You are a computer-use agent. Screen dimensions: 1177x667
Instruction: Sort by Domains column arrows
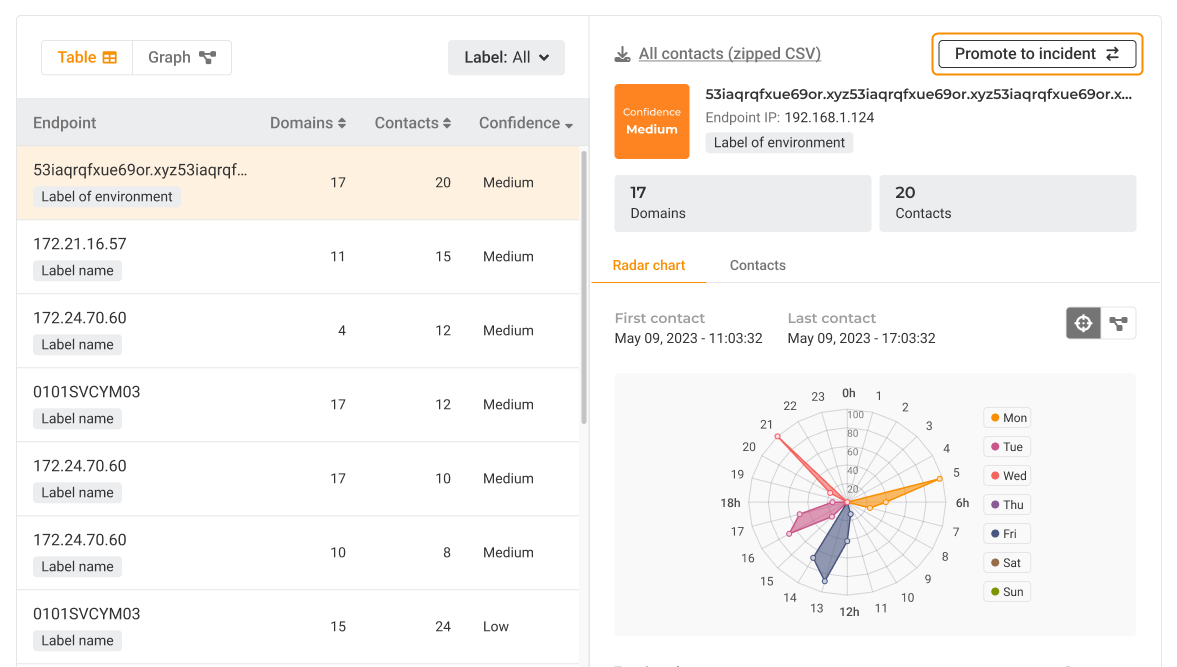click(x=342, y=123)
